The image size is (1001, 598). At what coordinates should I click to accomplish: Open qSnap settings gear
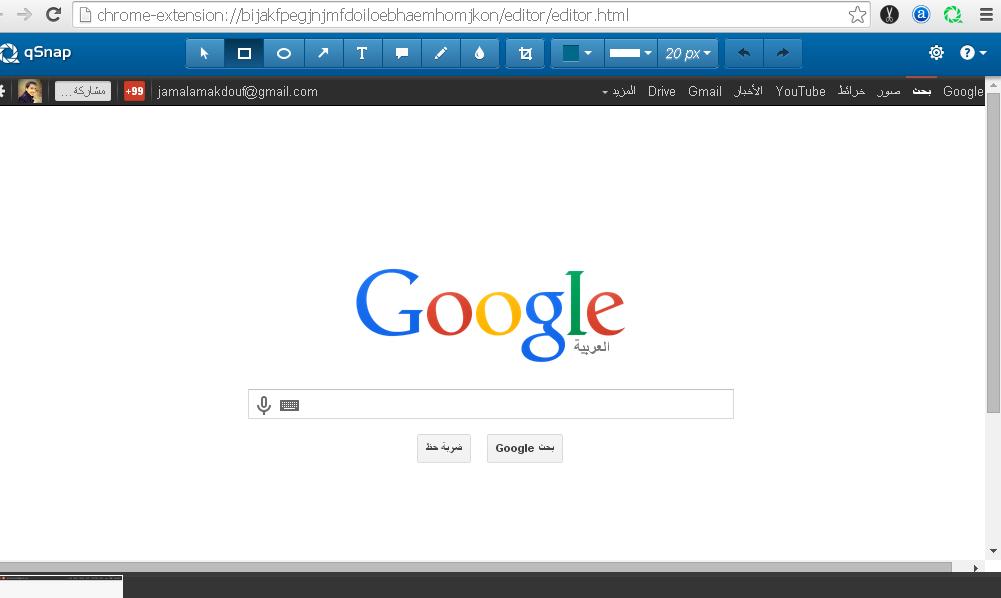[x=936, y=52]
